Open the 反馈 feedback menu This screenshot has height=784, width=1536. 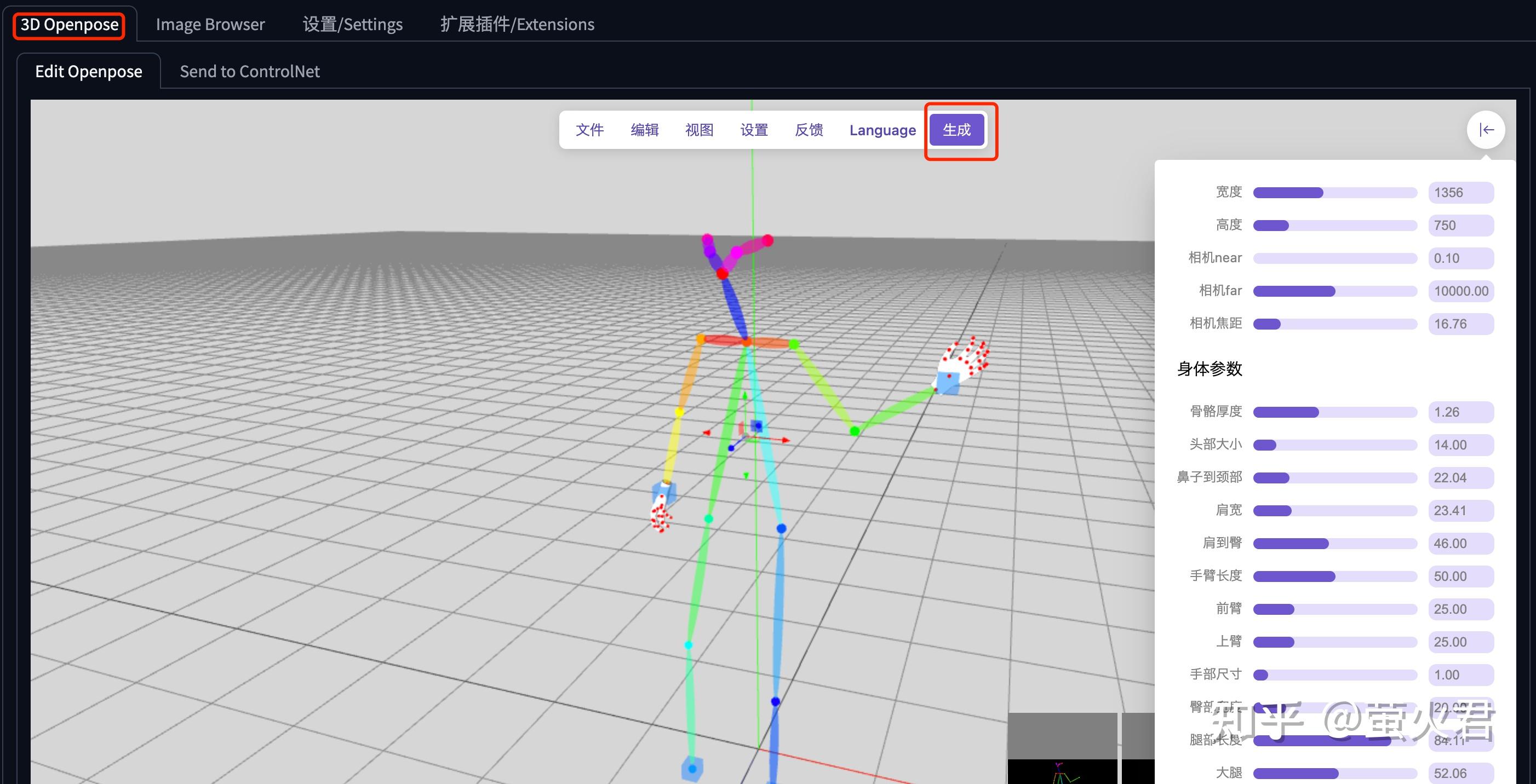pyautogui.click(x=809, y=130)
